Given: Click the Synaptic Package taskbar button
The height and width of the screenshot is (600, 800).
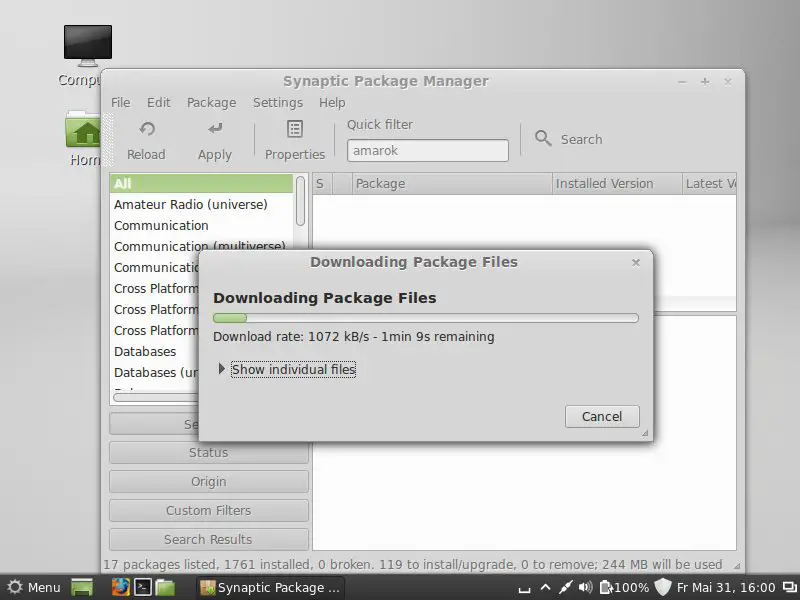Looking at the screenshot, I should coord(270,588).
